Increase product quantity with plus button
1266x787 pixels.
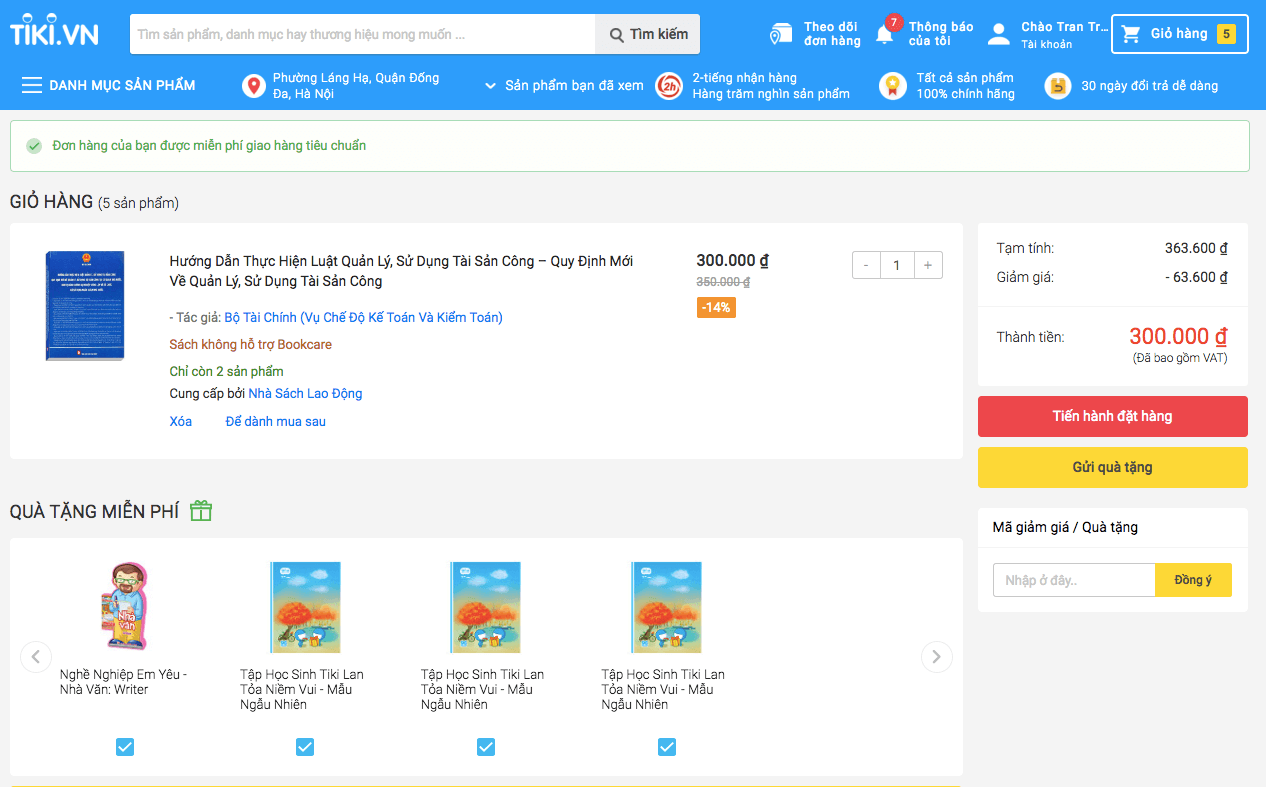pos(927,265)
